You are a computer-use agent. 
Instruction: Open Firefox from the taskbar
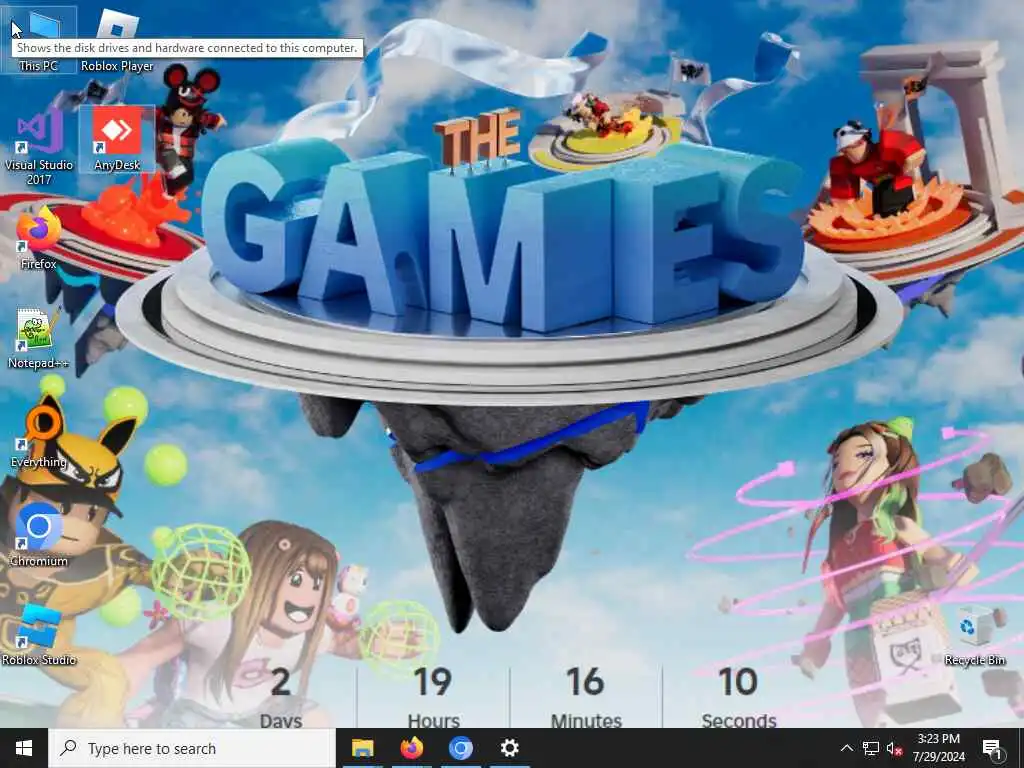click(x=411, y=748)
